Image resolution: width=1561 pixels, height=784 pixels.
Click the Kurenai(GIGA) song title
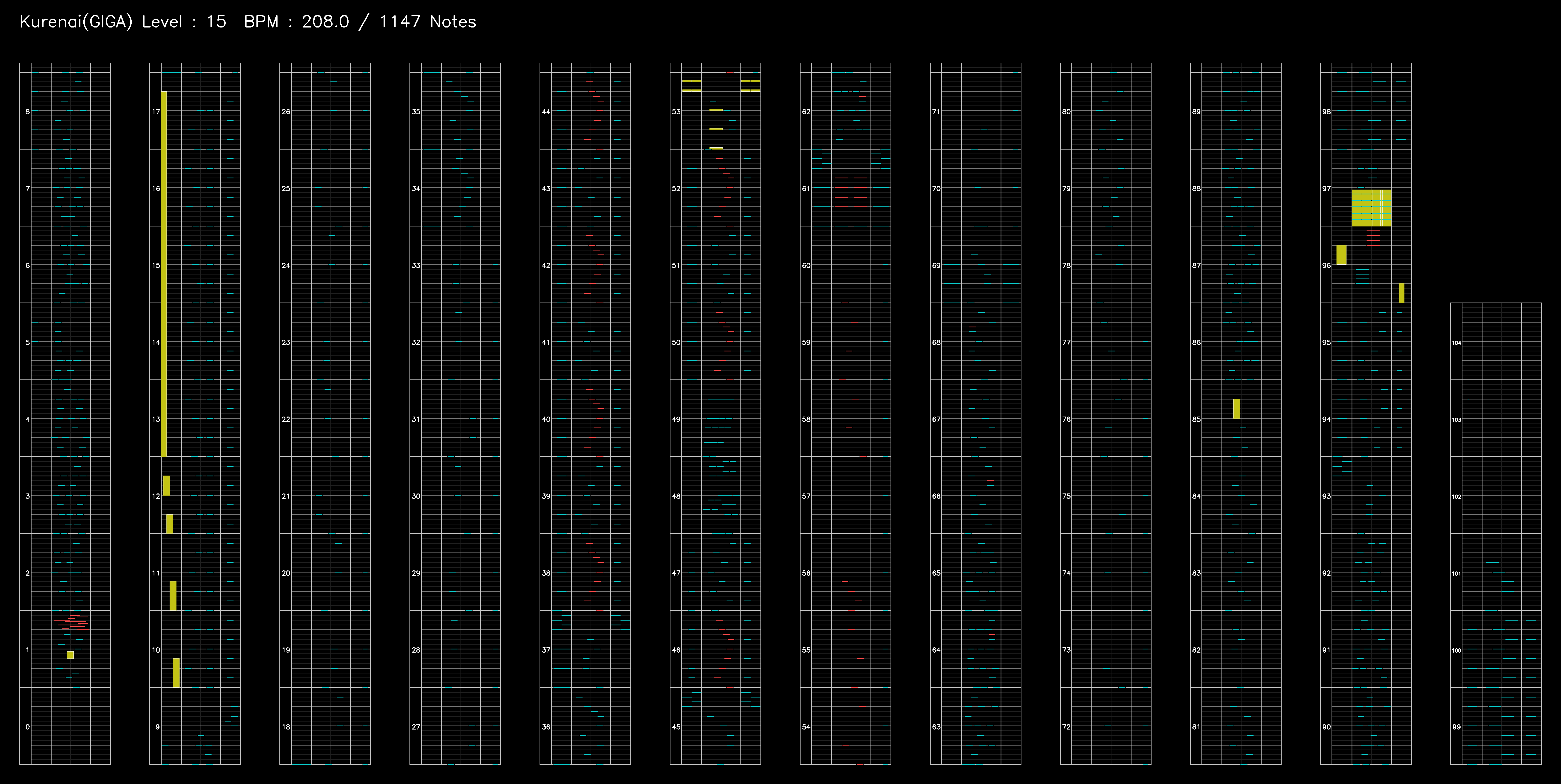click(x=76, y=22)
